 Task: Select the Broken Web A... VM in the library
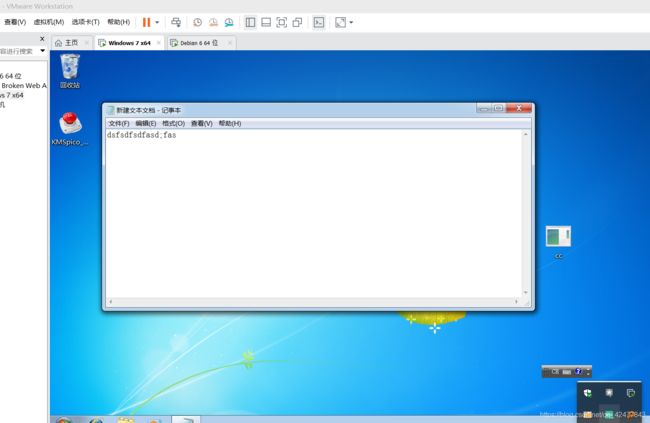[x=24, y=85]
